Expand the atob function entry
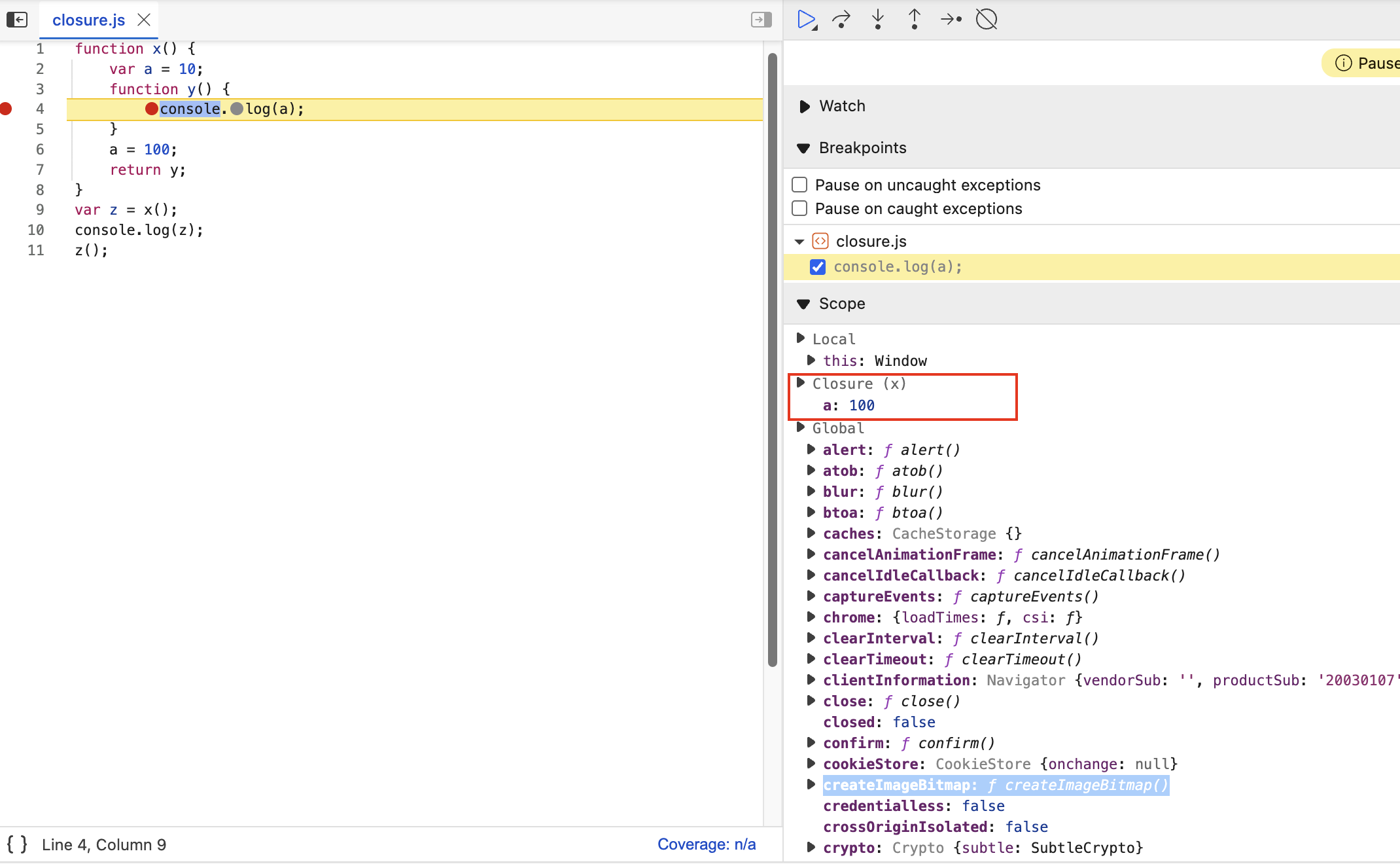 [x=811, y=470]
